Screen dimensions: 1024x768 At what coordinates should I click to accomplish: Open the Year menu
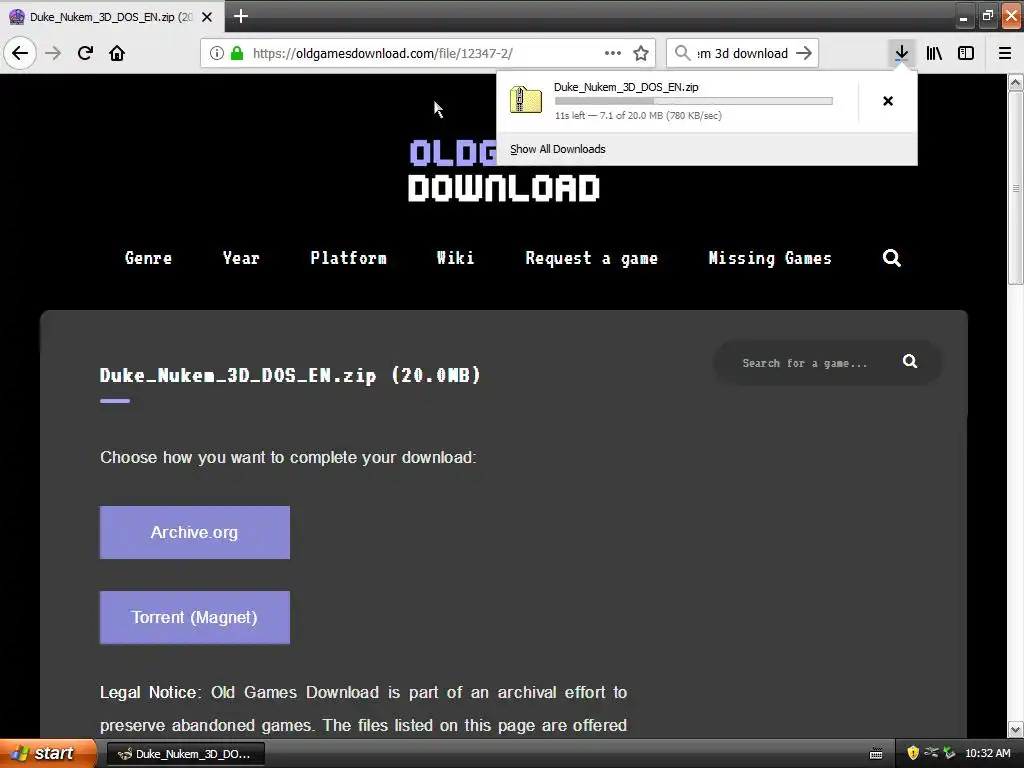point(241,258)
